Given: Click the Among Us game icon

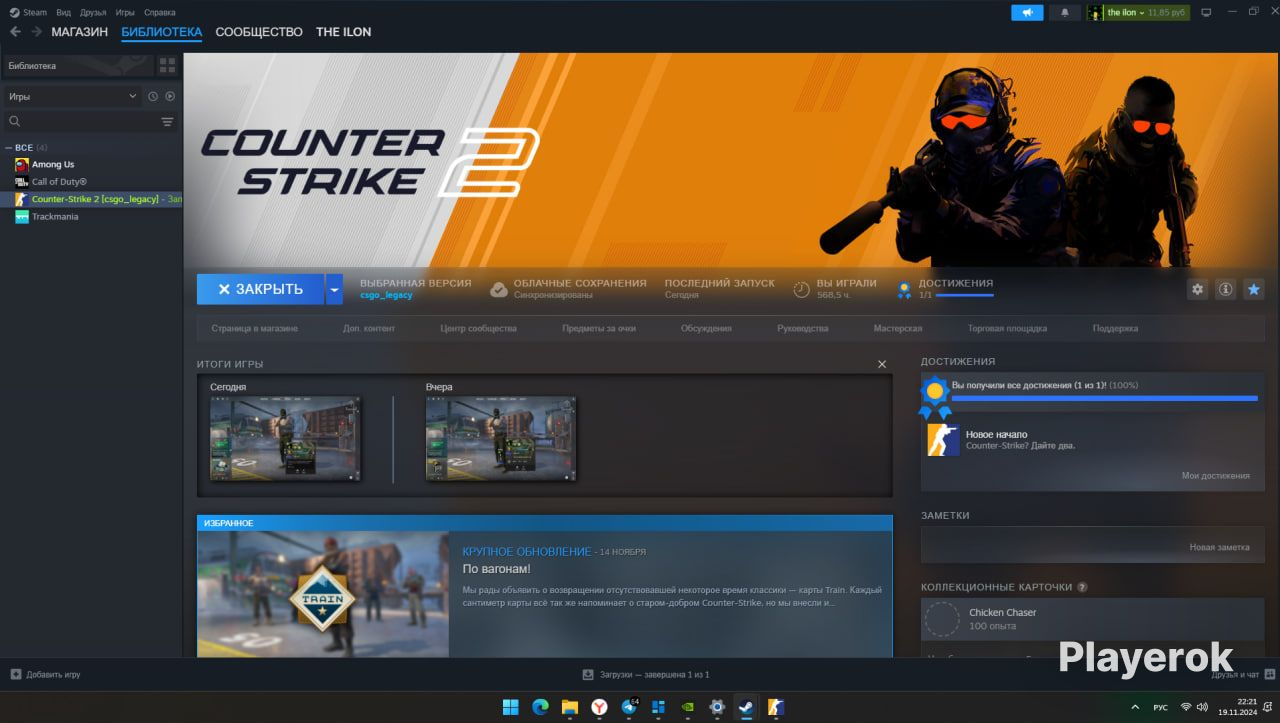Looking at the screenshot, I should (x=22, y=165).
